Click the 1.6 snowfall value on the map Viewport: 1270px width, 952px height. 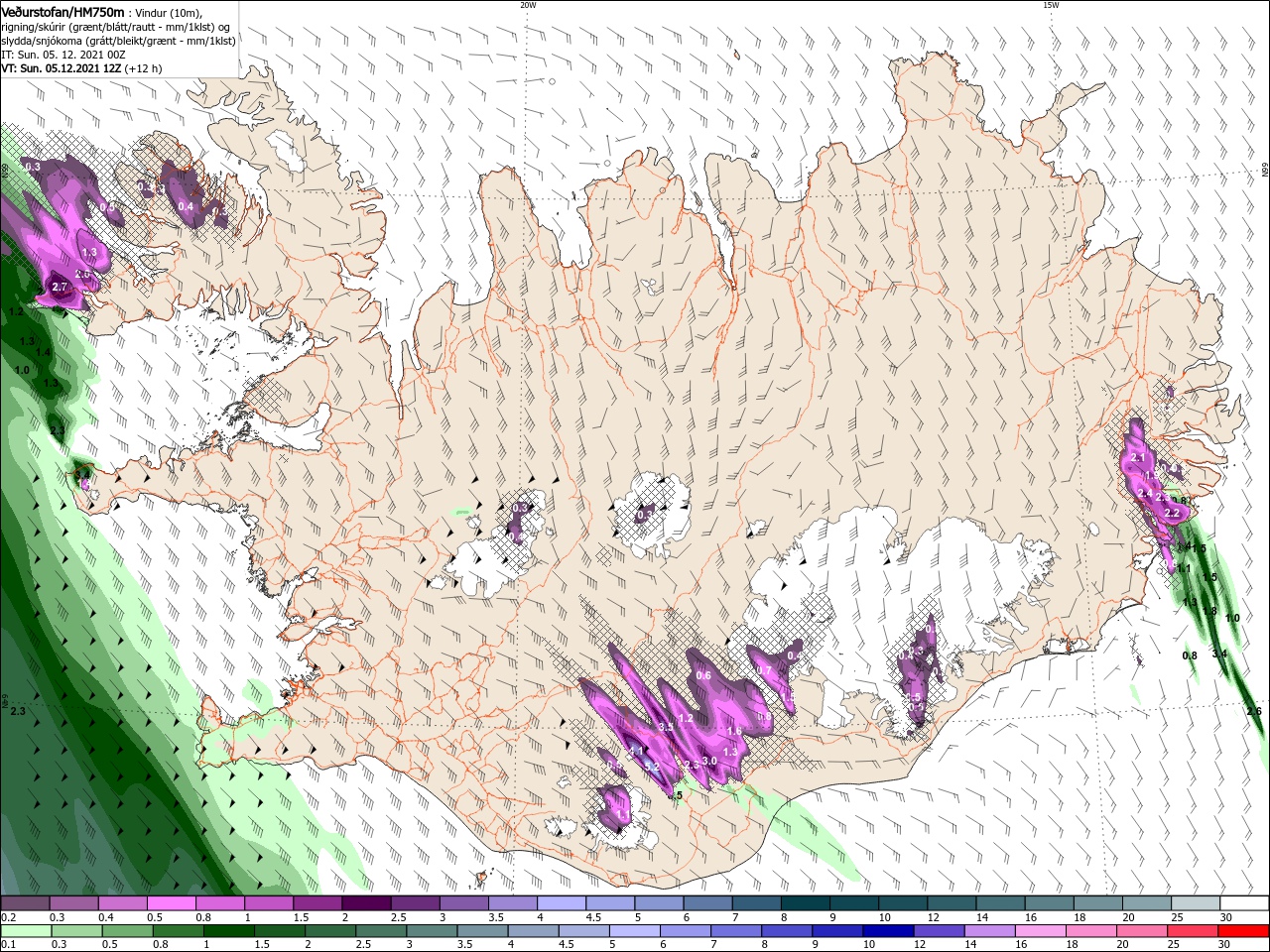[x=734, y=731]
